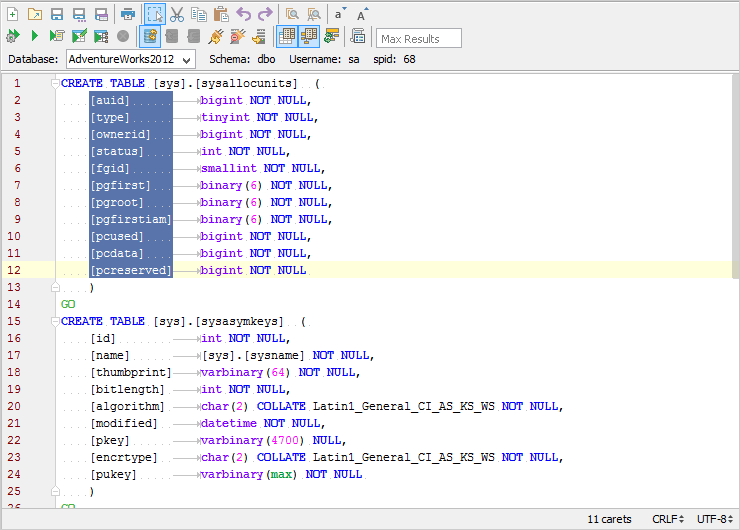Toggle the results grid view button
The width and height of the screenshot is (740, 530).
click(x=287, y=36)
